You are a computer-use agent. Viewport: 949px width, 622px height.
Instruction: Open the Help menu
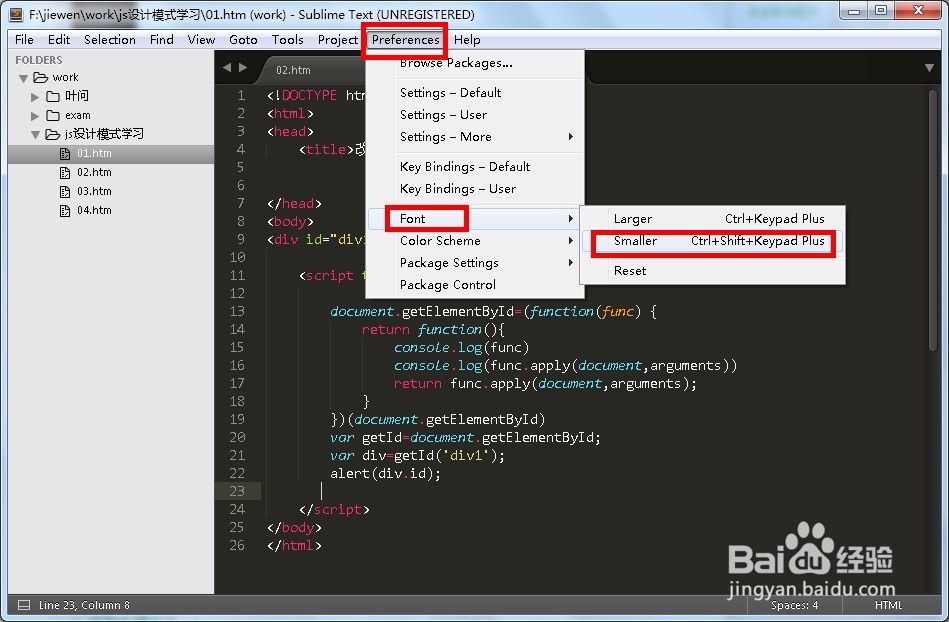466,40
